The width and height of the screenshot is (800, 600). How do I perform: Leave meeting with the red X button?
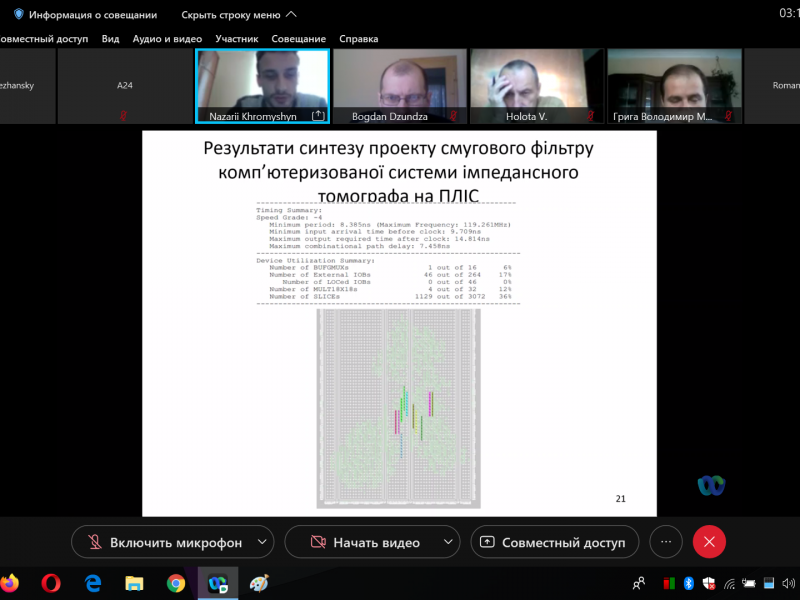(x=709, y=542)
